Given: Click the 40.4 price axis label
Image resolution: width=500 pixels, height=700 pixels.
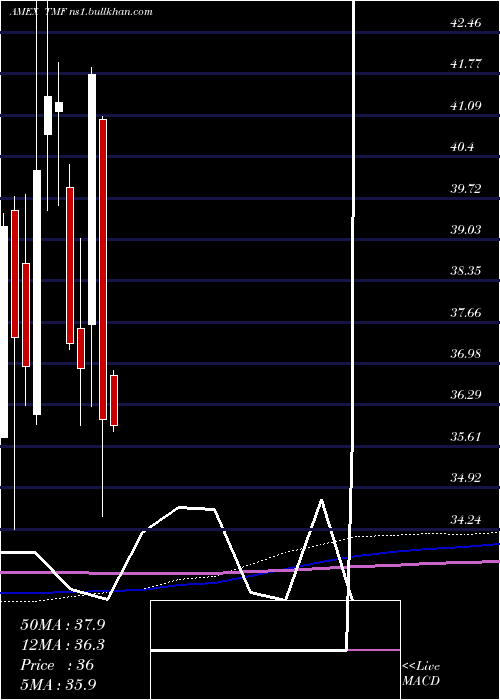Looking at the screenshot, I should coord(462,147).
